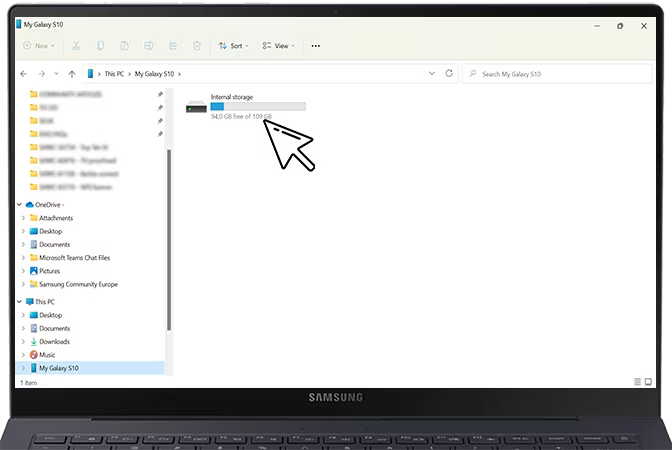The height and width of the screenshot is (450, 672).
Task: Click the Music note icon
Action: pyautogui.click(x=33, y=355)
